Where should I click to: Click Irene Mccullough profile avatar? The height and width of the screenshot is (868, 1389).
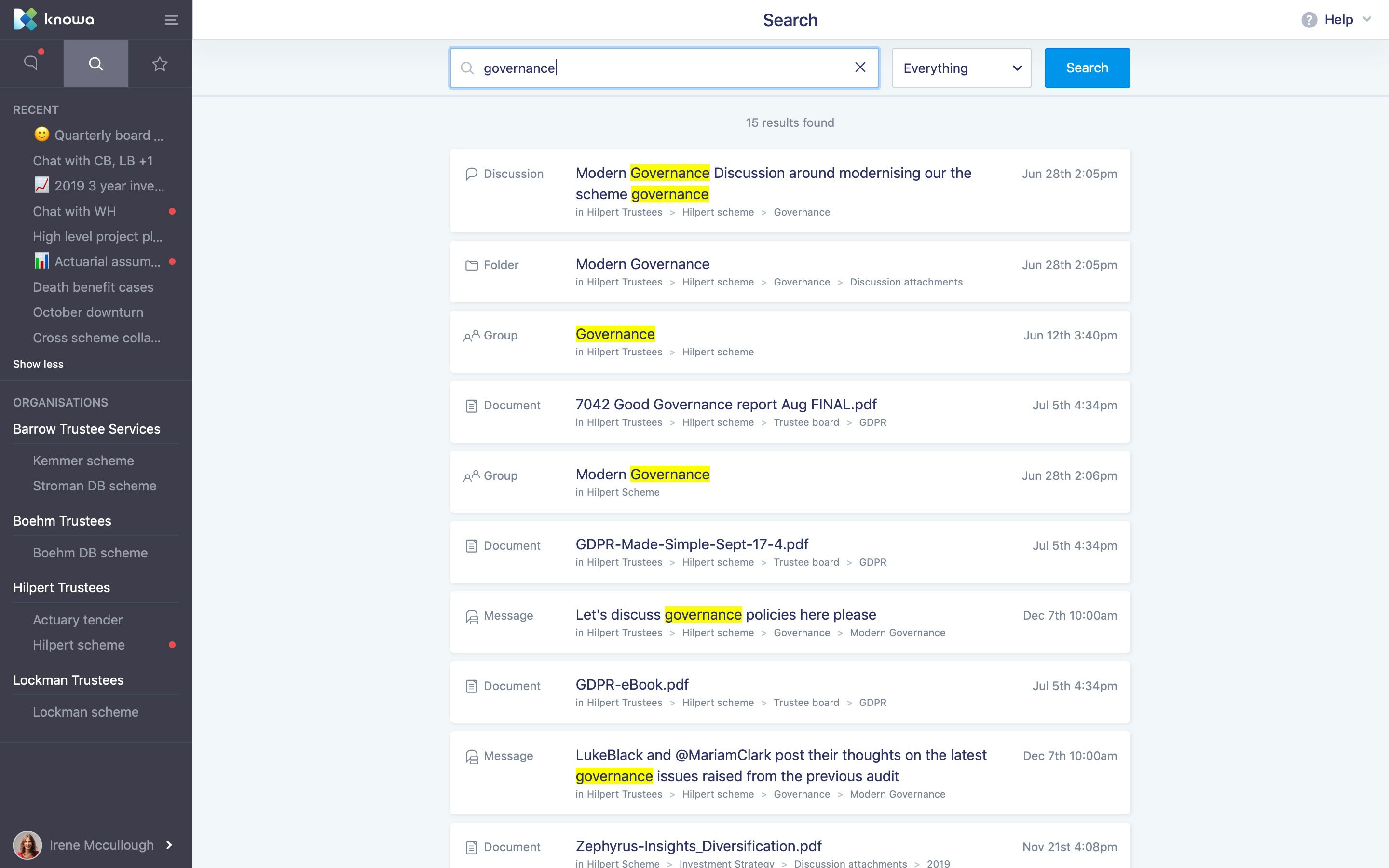(x=27, y=845)
